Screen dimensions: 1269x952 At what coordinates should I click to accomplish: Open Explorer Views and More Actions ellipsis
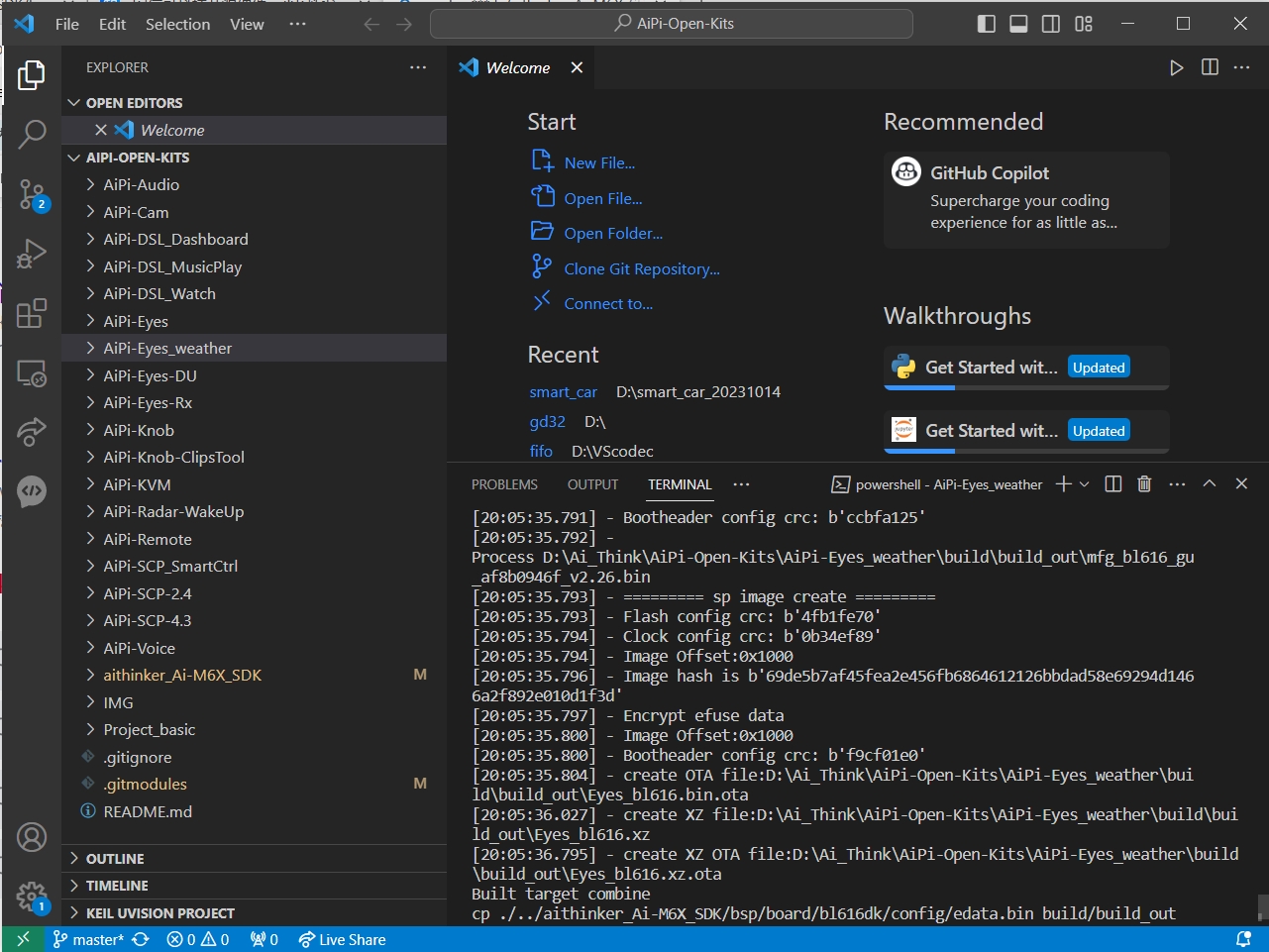(418, 67)
